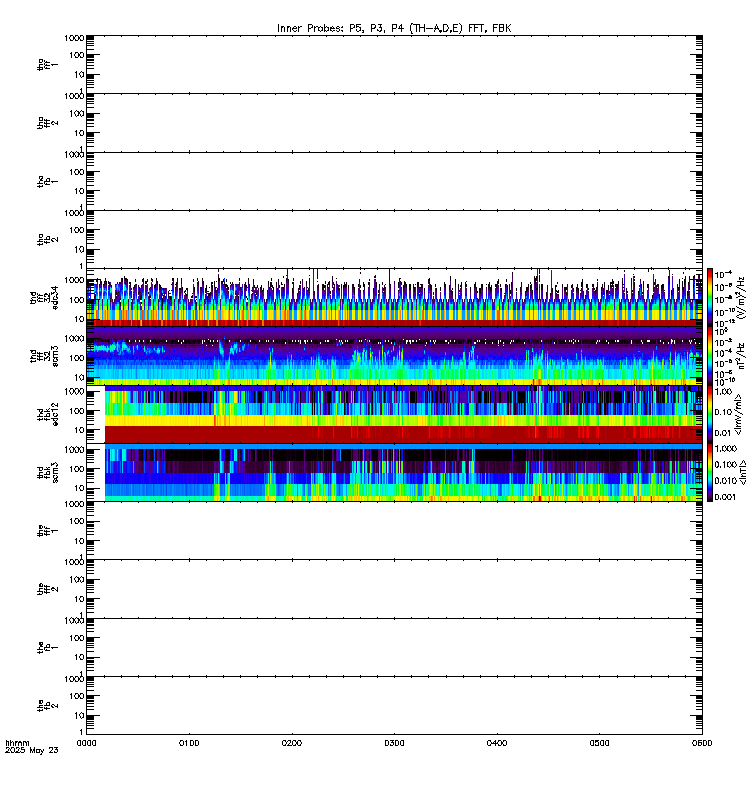This screenshot has width=750, height=800.
Task: Click the '0500' time axis label
Action: pyautogui.click(x=599, y=743)
